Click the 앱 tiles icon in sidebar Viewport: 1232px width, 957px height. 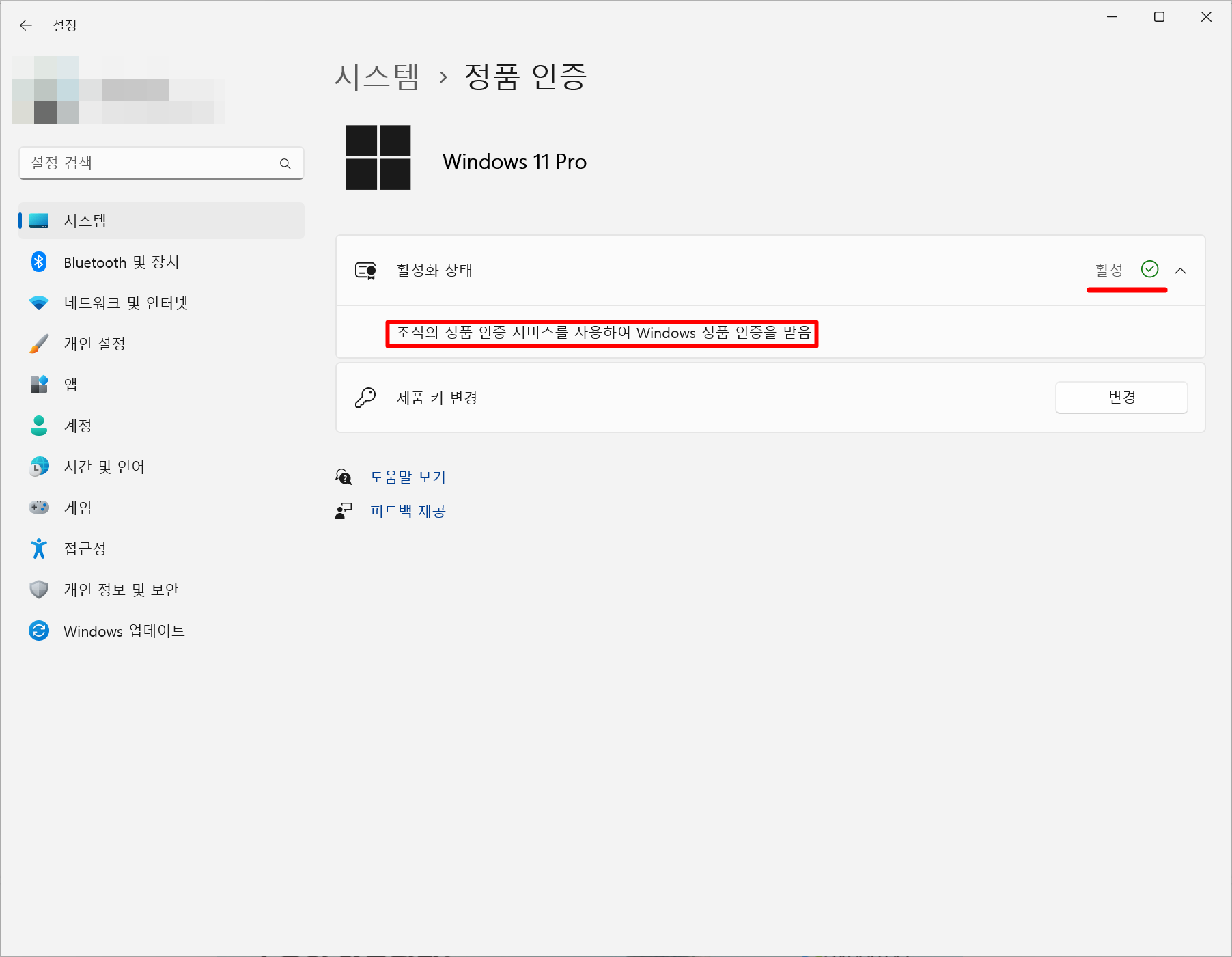(39, 385)
